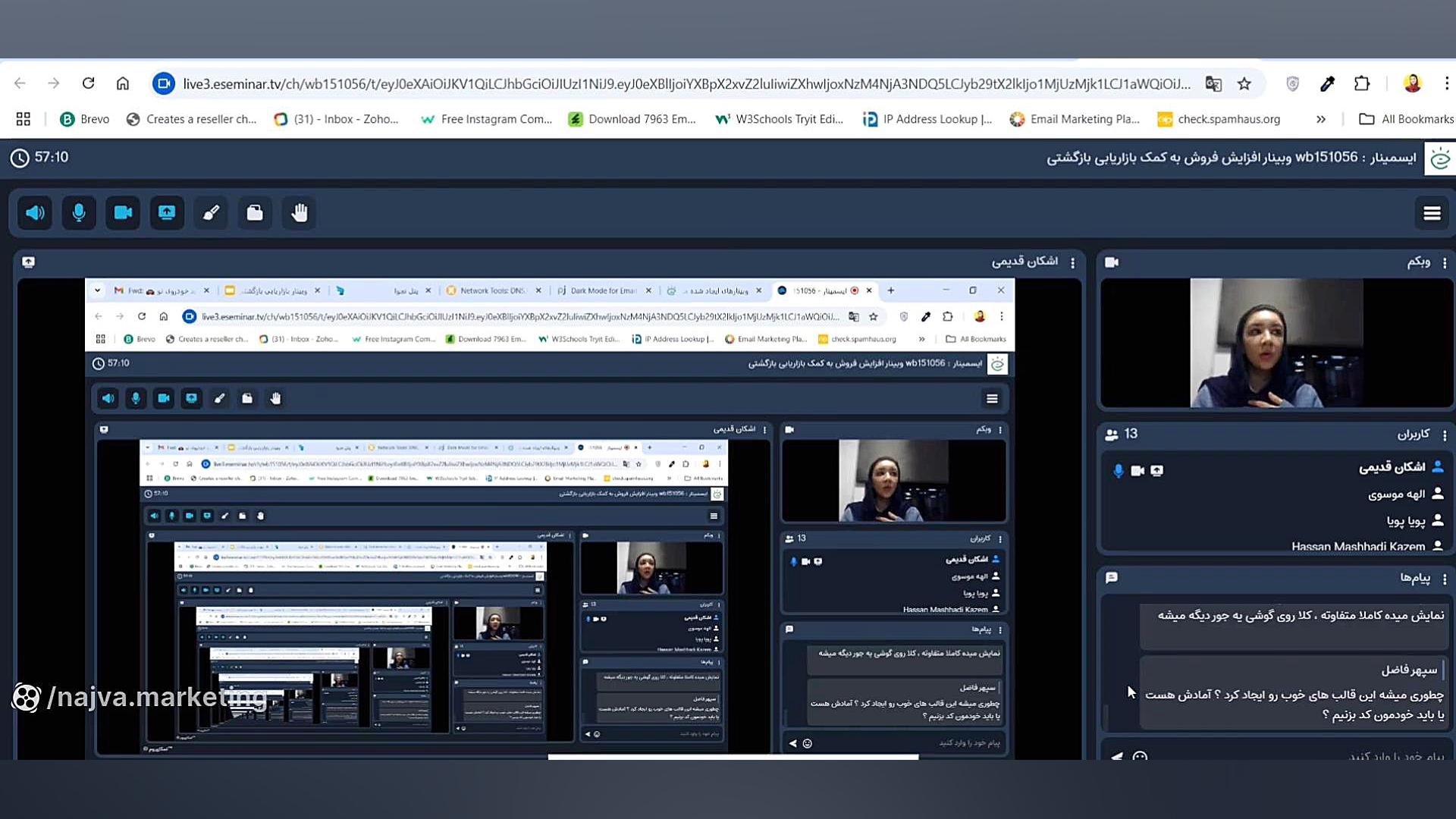Click the address bar URL
This screenshot has height=819, width=1456.
click(x=686, y=83)
